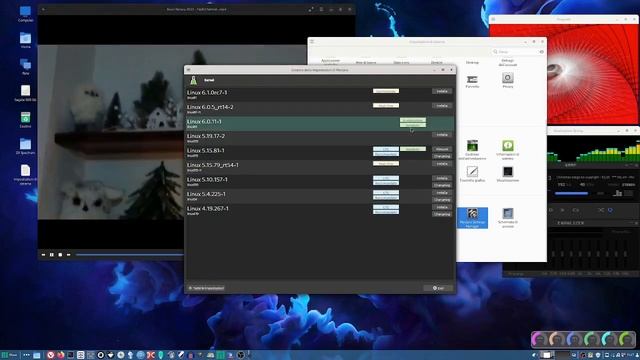Image resolution: width=640 pixels, height=360 pixels.
Task: Install the Linux 5.10.157-1 kernel
Action: pos(442,178)
